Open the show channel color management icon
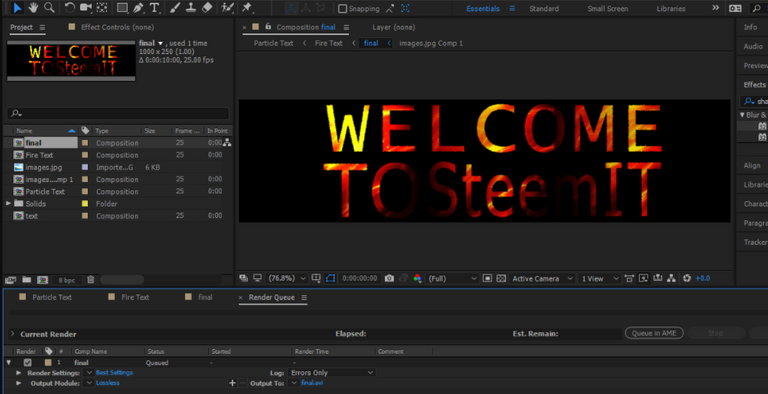Viewport: 768px width, 394px height. (417, 278)
